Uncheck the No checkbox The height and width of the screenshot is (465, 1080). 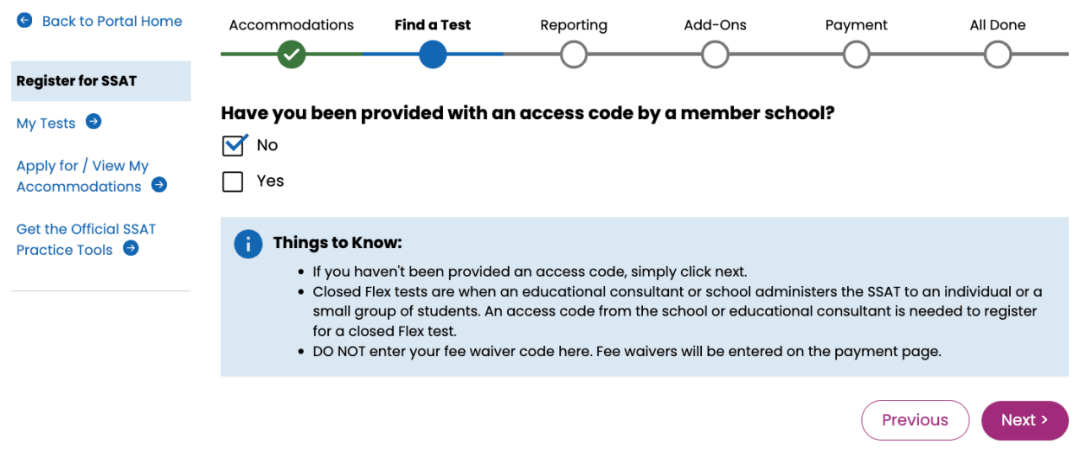pos(233,146)
